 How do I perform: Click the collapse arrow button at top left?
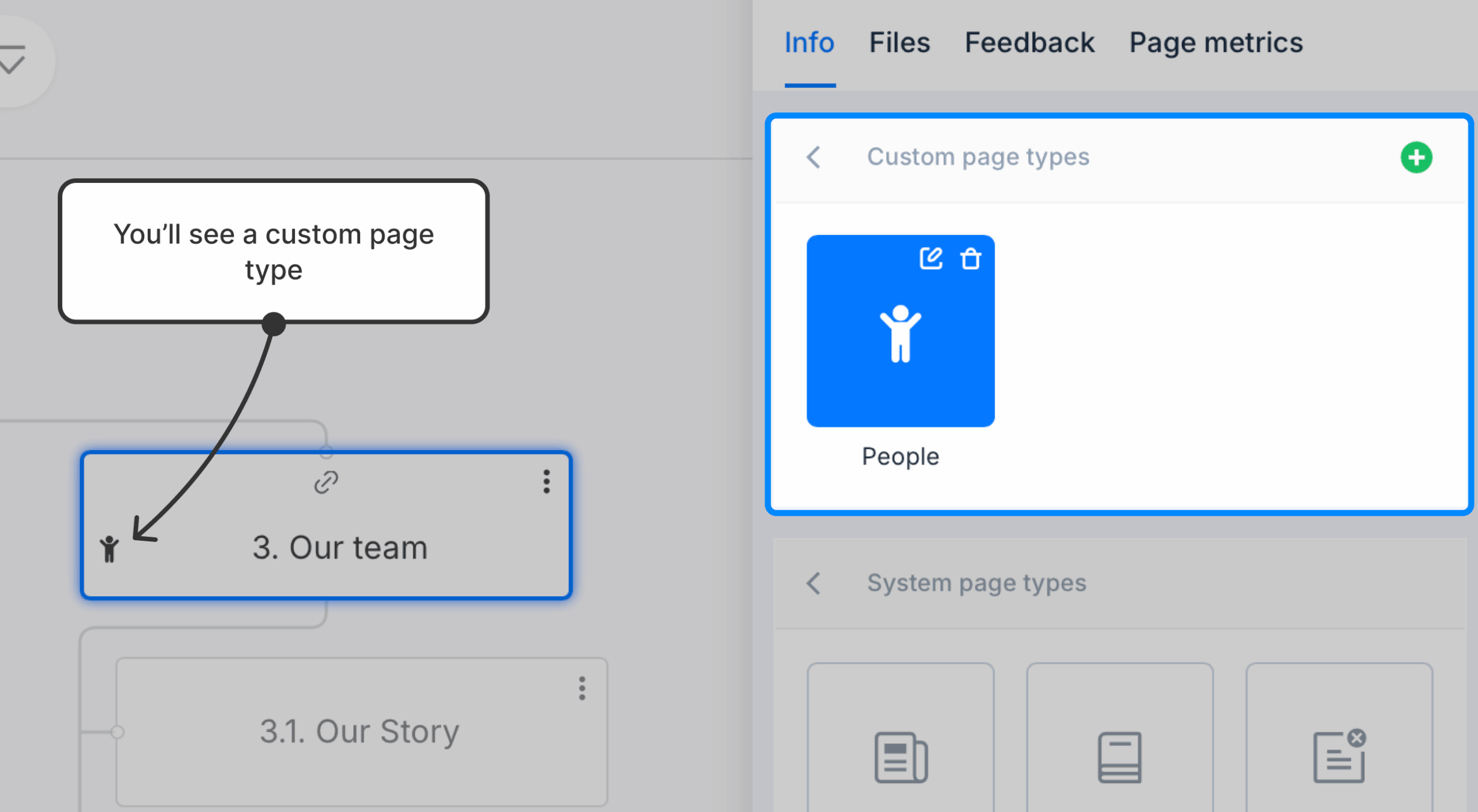[13, 60]
